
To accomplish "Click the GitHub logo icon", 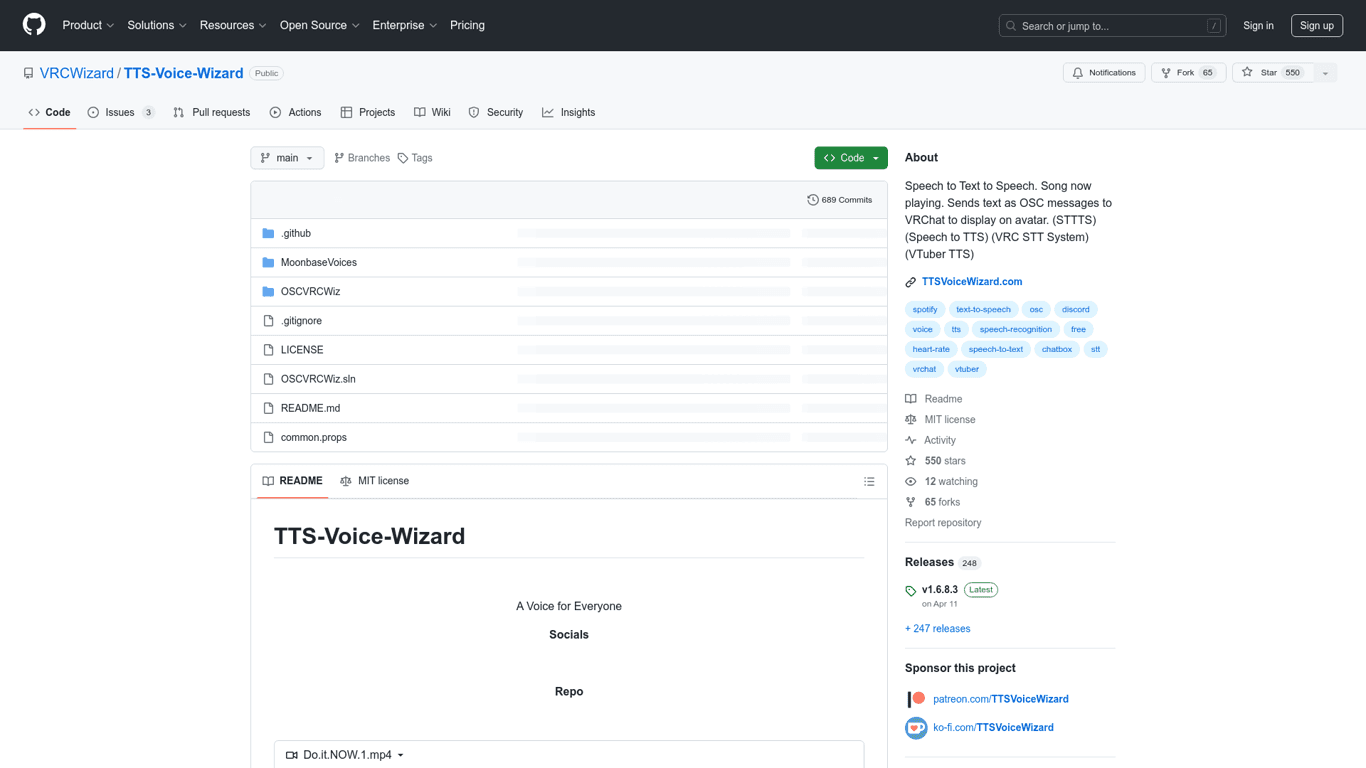I will coord(34,25).
